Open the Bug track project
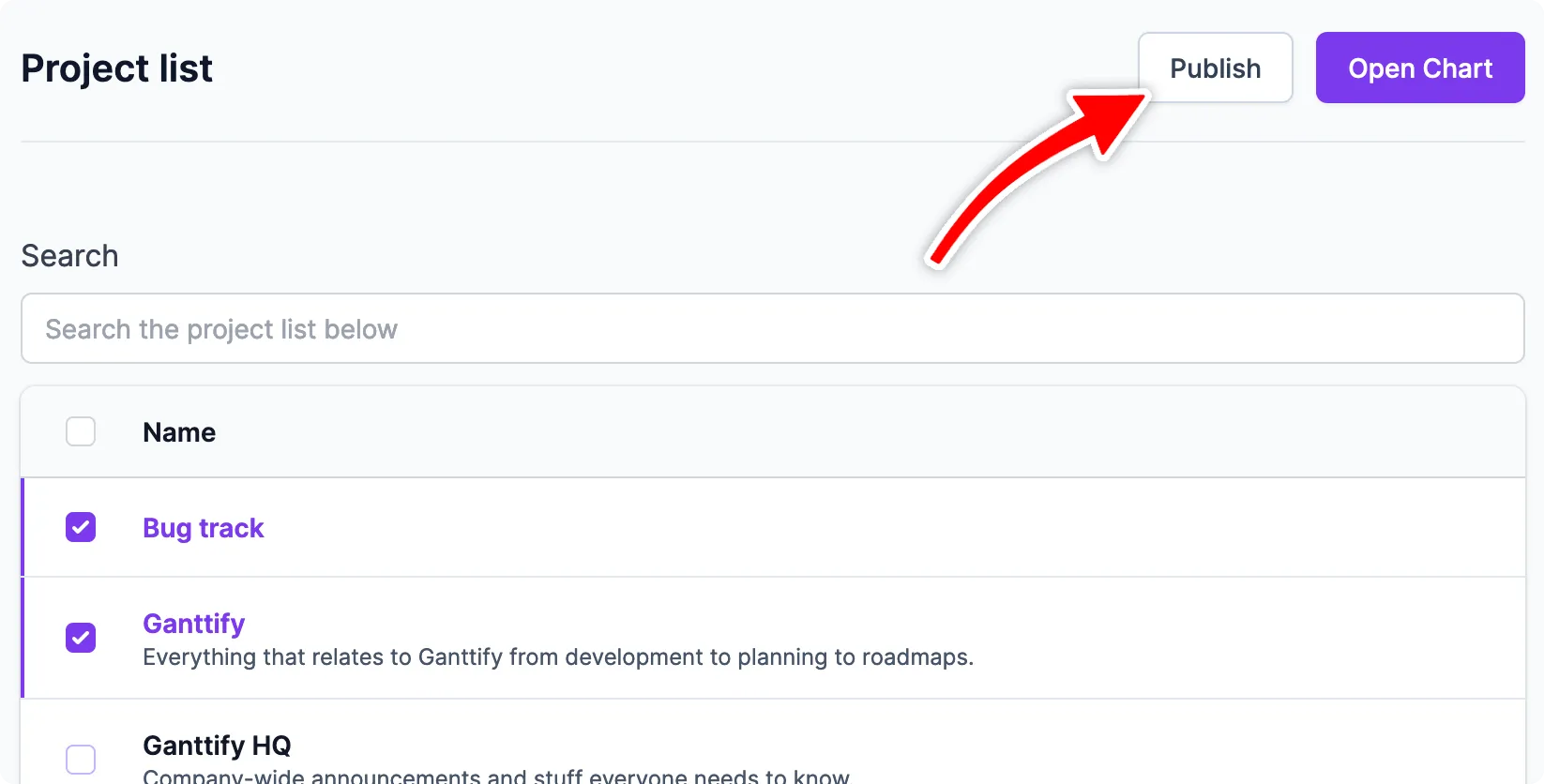The width and height of the screenshot is (1544, 784). click(x=203, y=527)
